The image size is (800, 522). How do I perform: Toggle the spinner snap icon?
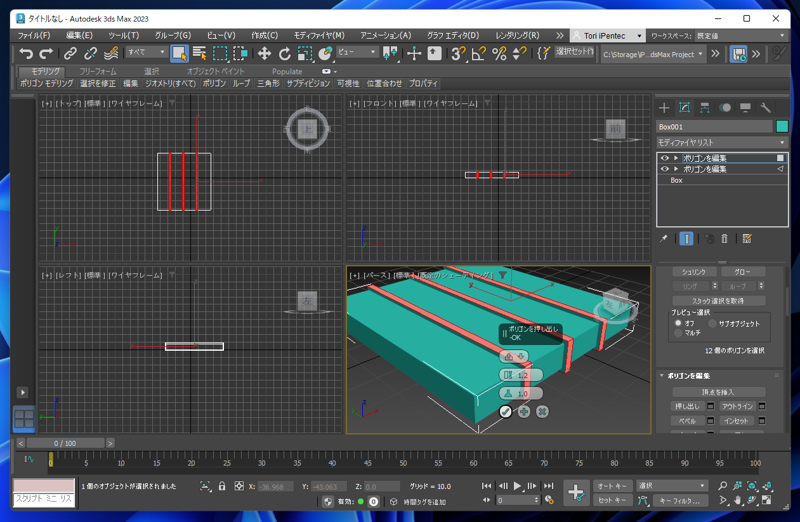coord(519,53)
